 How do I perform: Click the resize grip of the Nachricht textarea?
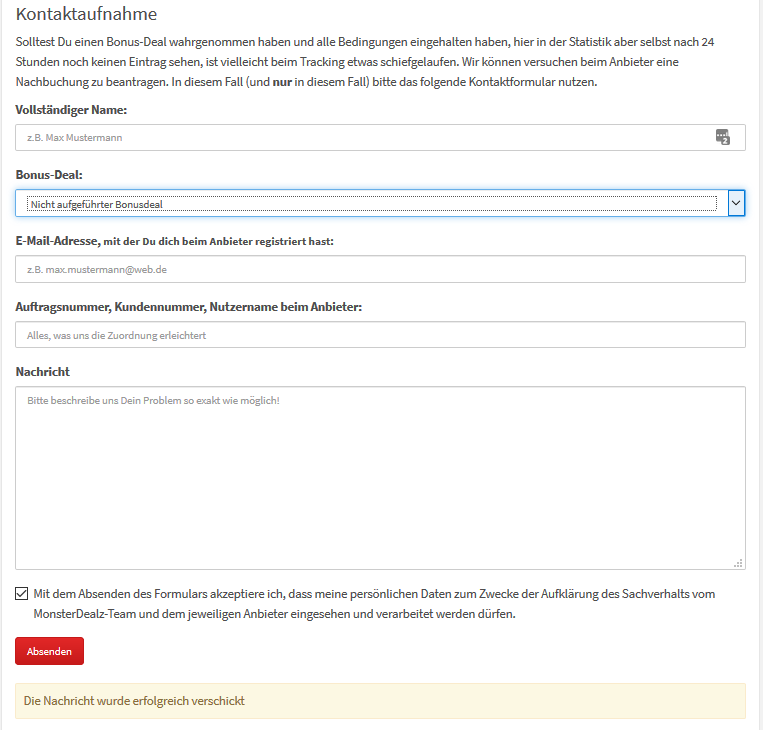click(x=738, y=563)
